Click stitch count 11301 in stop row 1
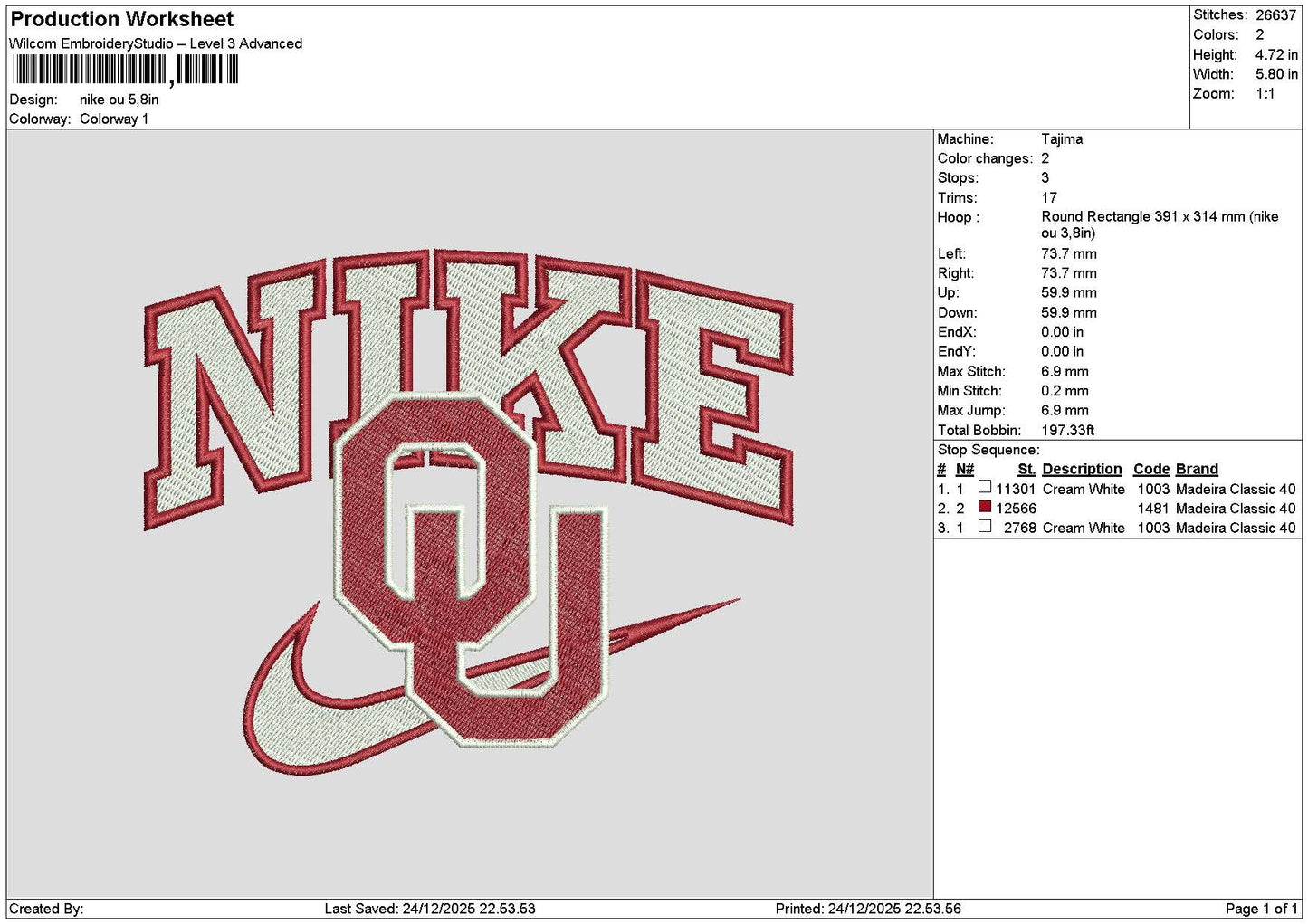Image resolution: width=1308 pixels, height=924 pixels. [x=1016, y=489]
